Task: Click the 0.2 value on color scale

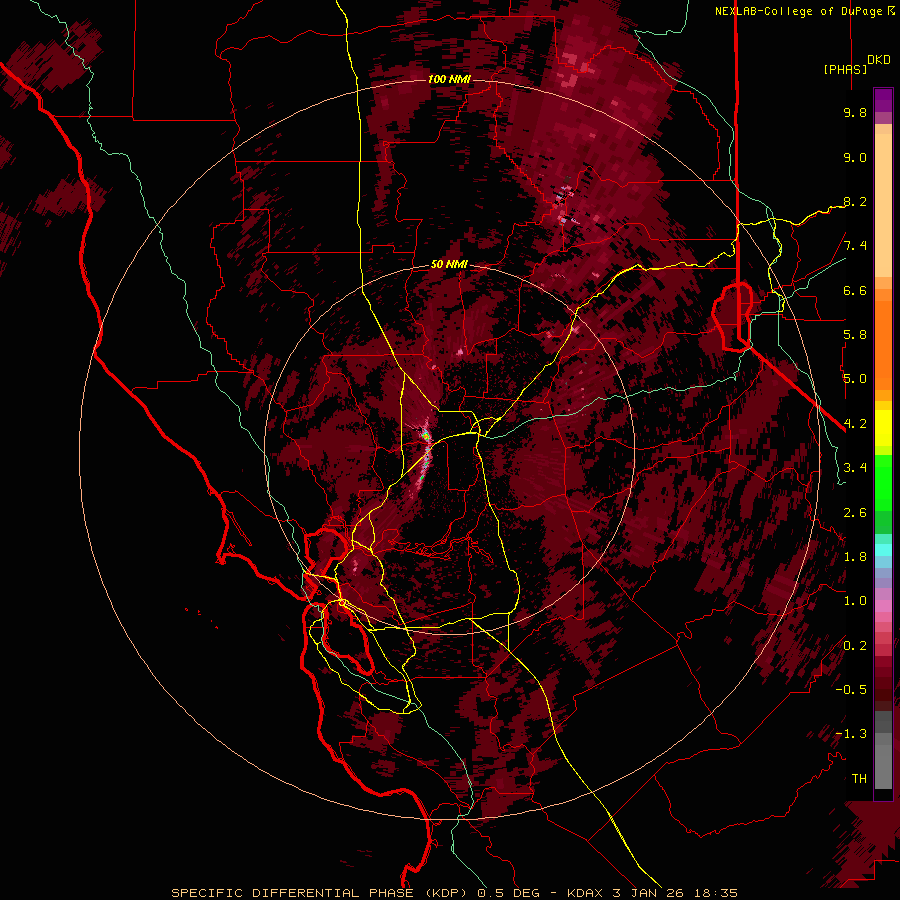Action: 855,646
